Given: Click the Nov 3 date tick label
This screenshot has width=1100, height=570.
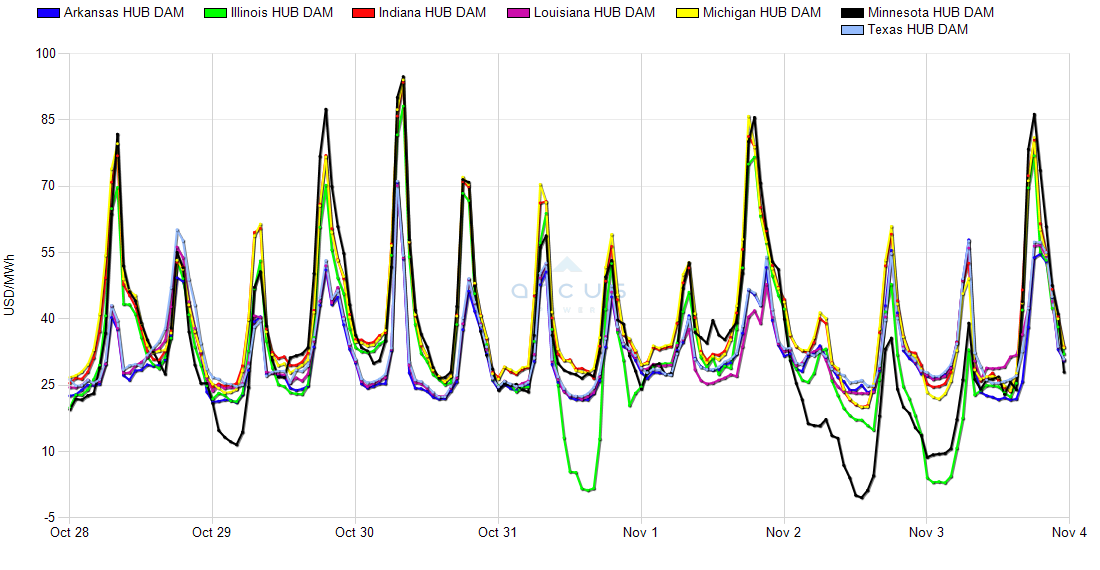Looking at the screenshot, I should pyautogui.click(x=926, y=533).
